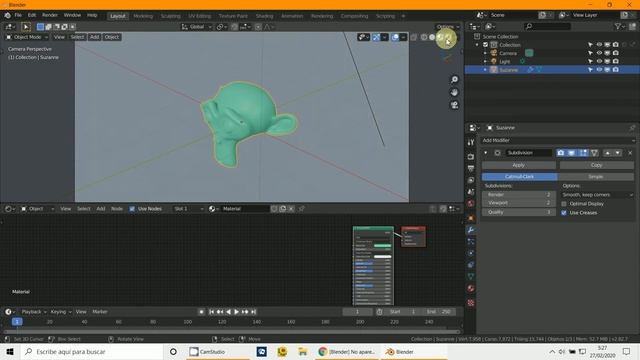Copy the Subdivision modifier
The image size is (640, 360).
pyautogui.click(x=597, y=165)
